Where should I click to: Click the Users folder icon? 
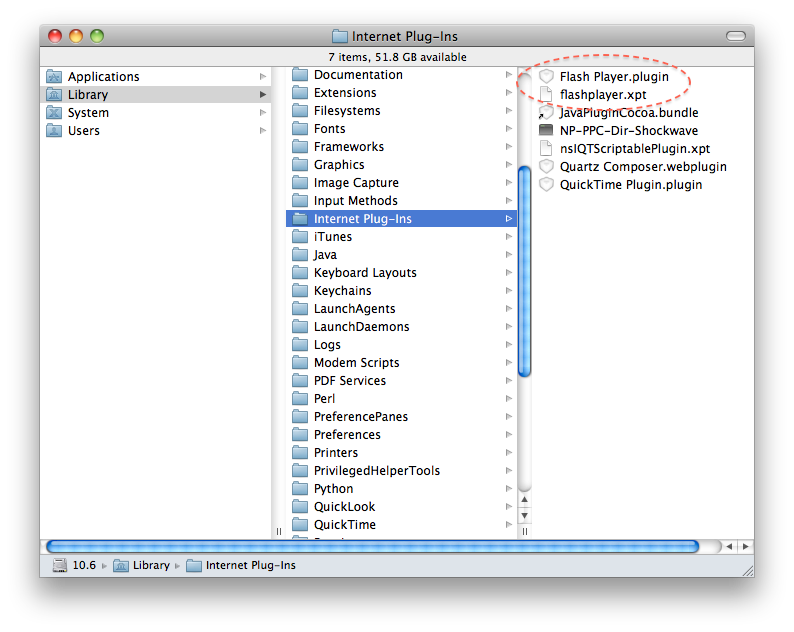click(54, 131)
